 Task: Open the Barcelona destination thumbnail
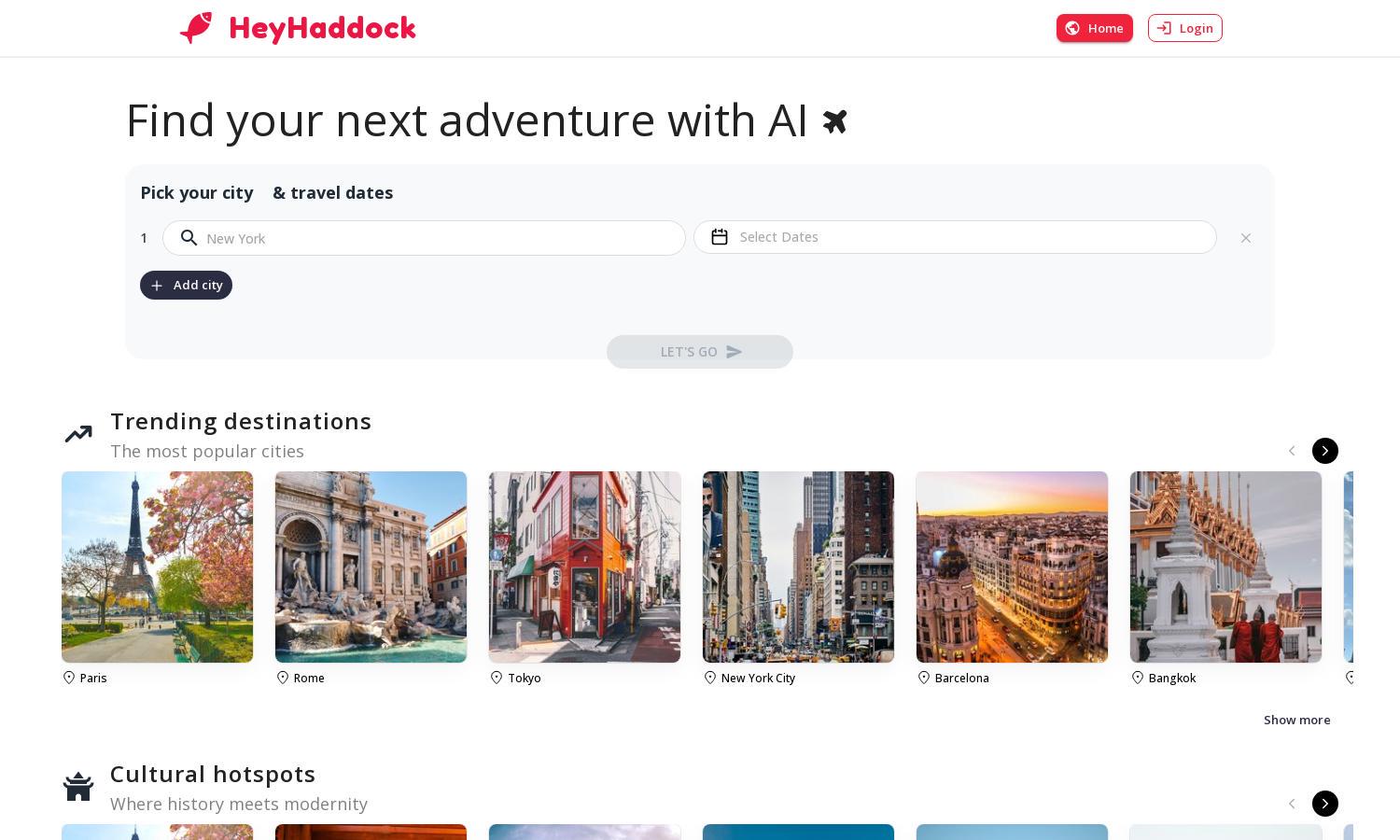(x=1012, y=567)
